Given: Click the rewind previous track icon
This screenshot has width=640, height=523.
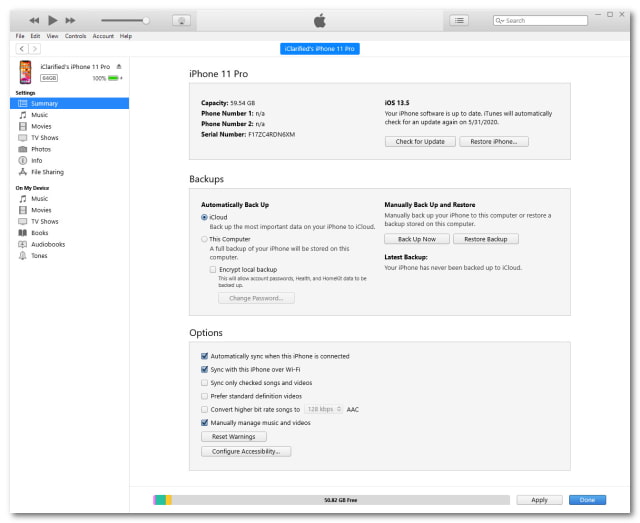Looking at the screenshot, I should [x=34, y=20].
